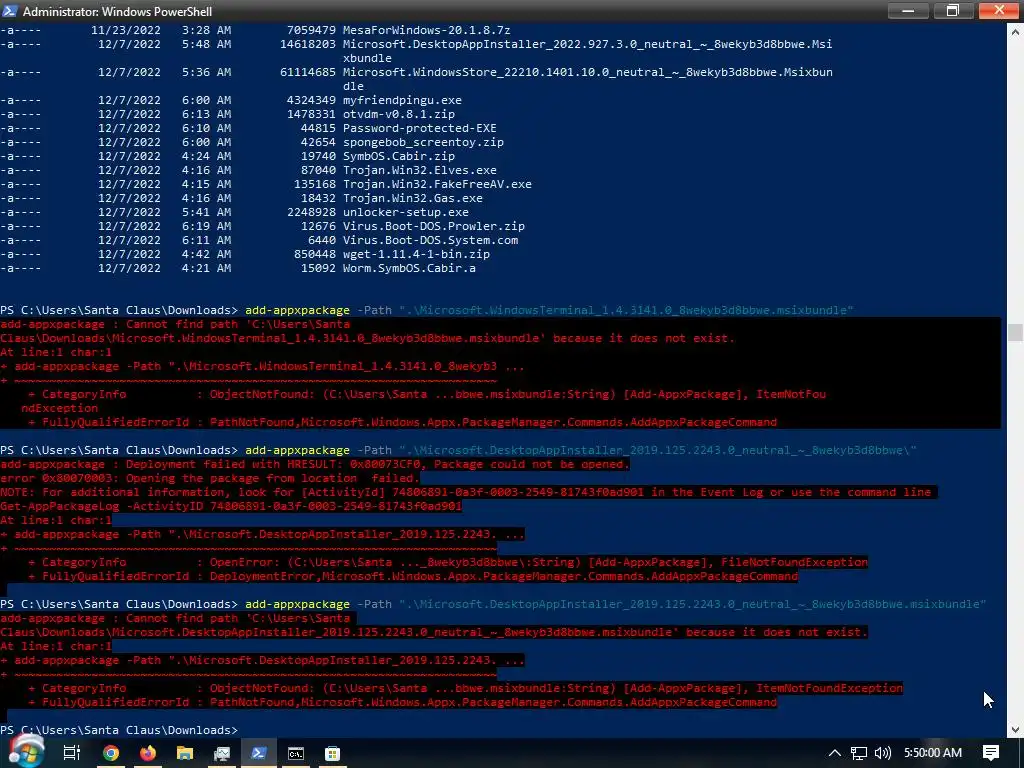Minimize the PowerShell window
Viewport: 1024px width, 768px height.
(908, 10)
